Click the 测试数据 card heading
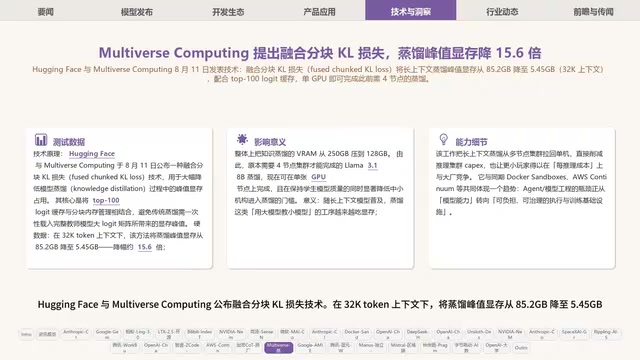 69,142
